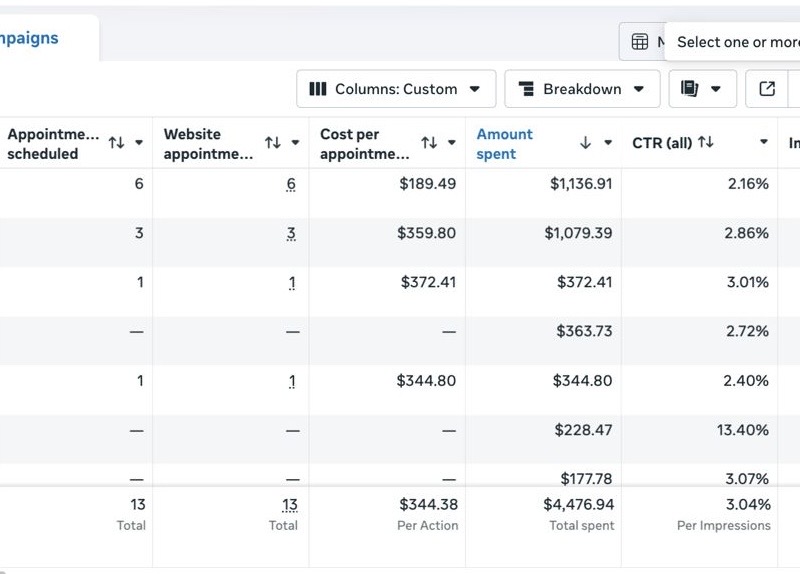This screenshot has height=574, width=800.
Task: Expand Appointments scheduled column options caret
Action: pyautogui.click(x=139, y=142)
